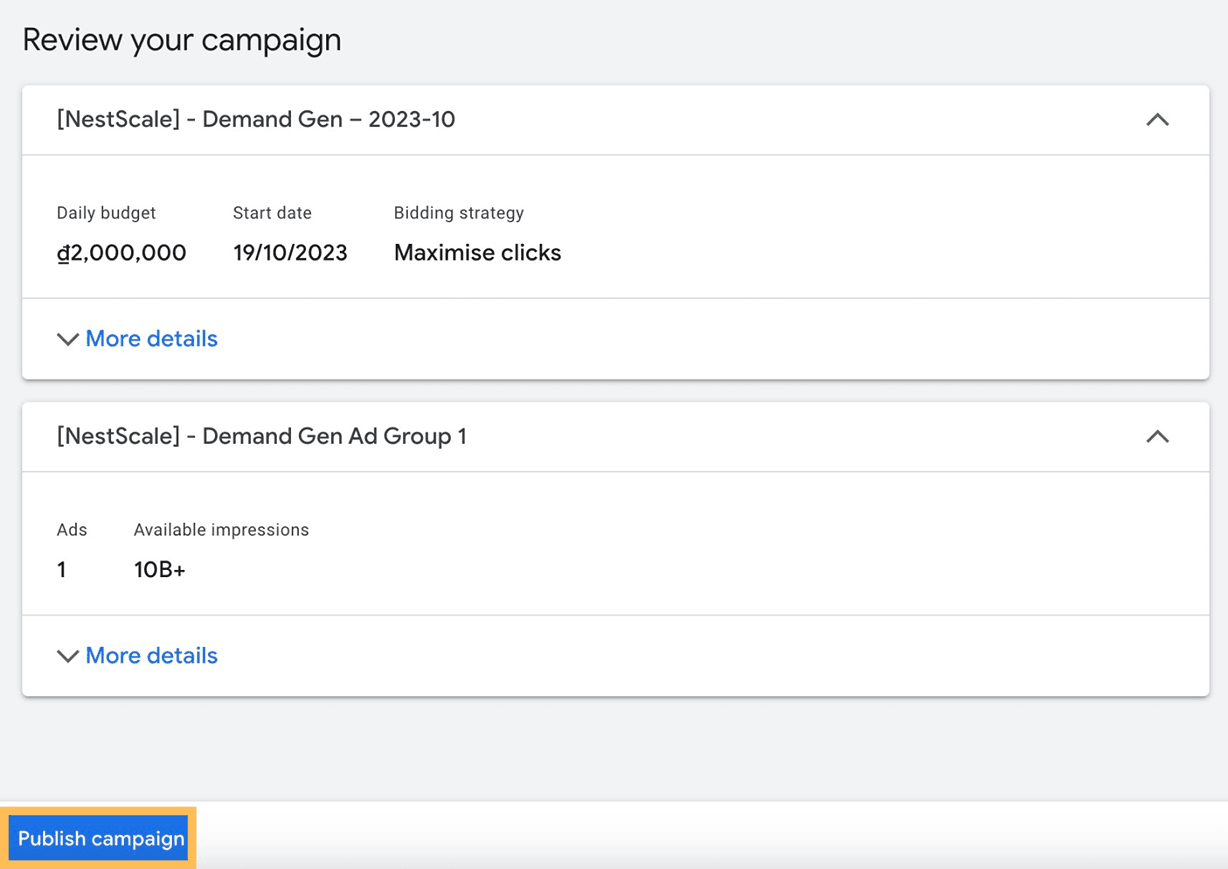Click the Review your campaign heading
The width and height of the screenshot is (1228, 869).
coord(182,40)
